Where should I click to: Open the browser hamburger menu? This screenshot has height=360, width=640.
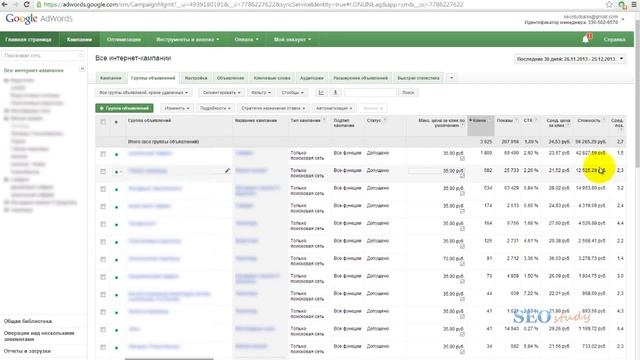coord(635,4)
